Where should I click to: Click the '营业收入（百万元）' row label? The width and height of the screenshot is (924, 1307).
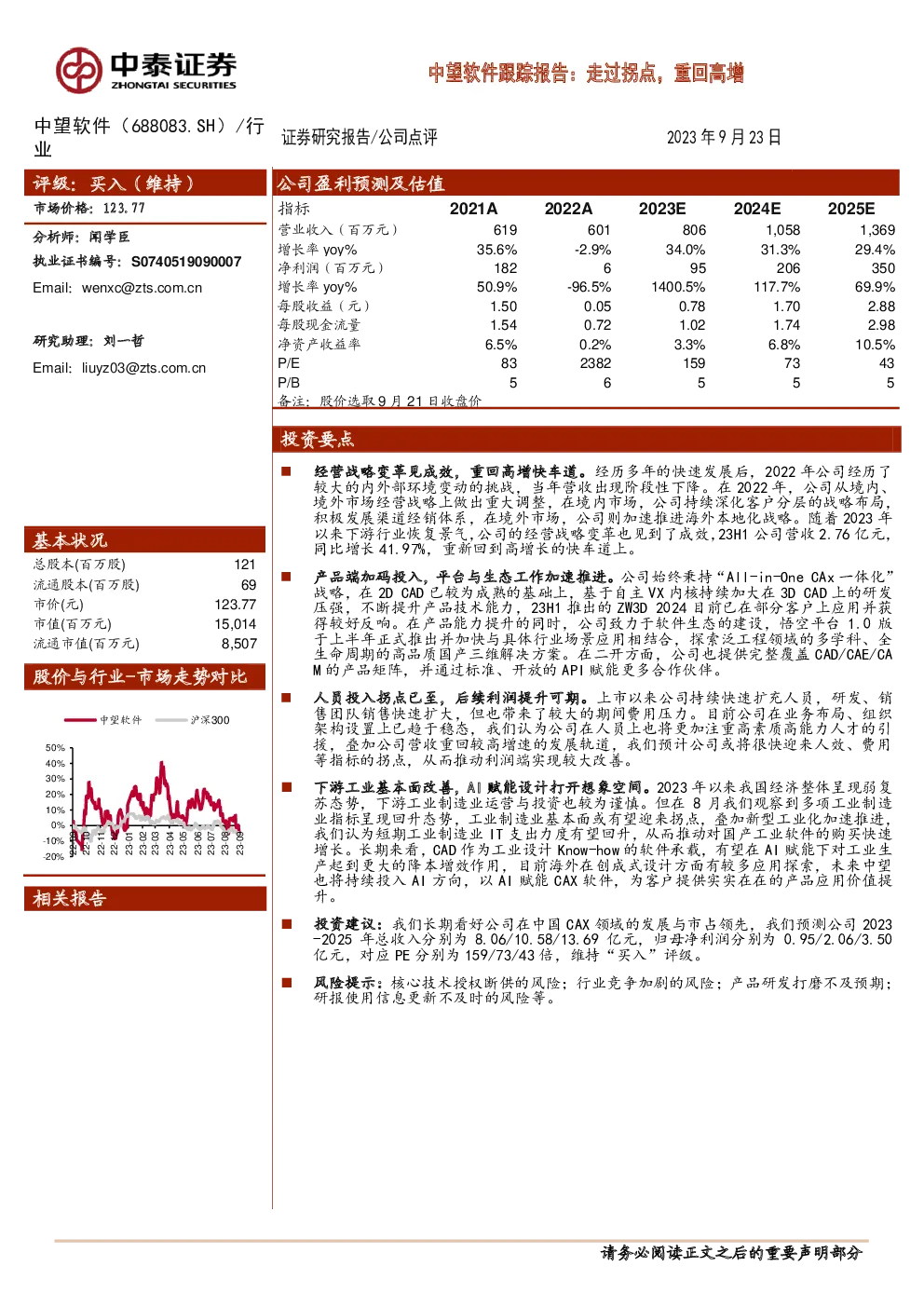339,230
